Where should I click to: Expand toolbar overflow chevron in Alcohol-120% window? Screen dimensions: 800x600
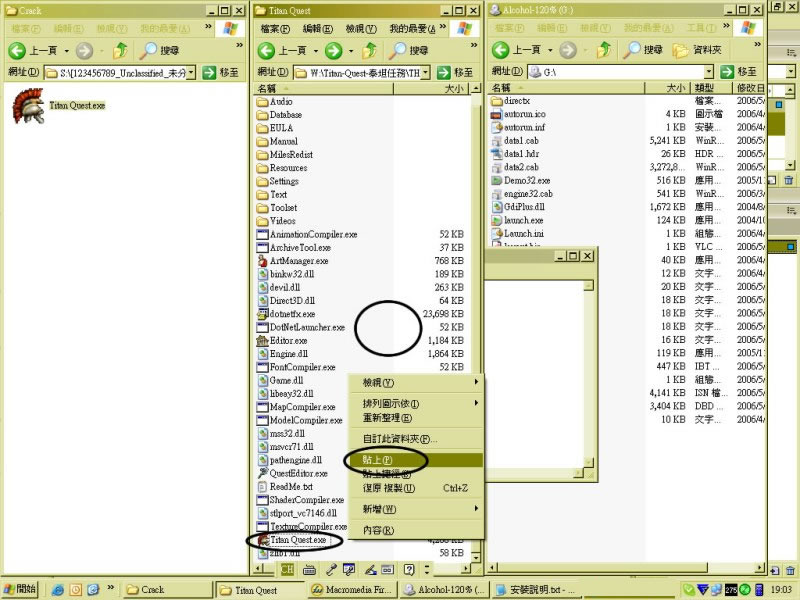758,44
